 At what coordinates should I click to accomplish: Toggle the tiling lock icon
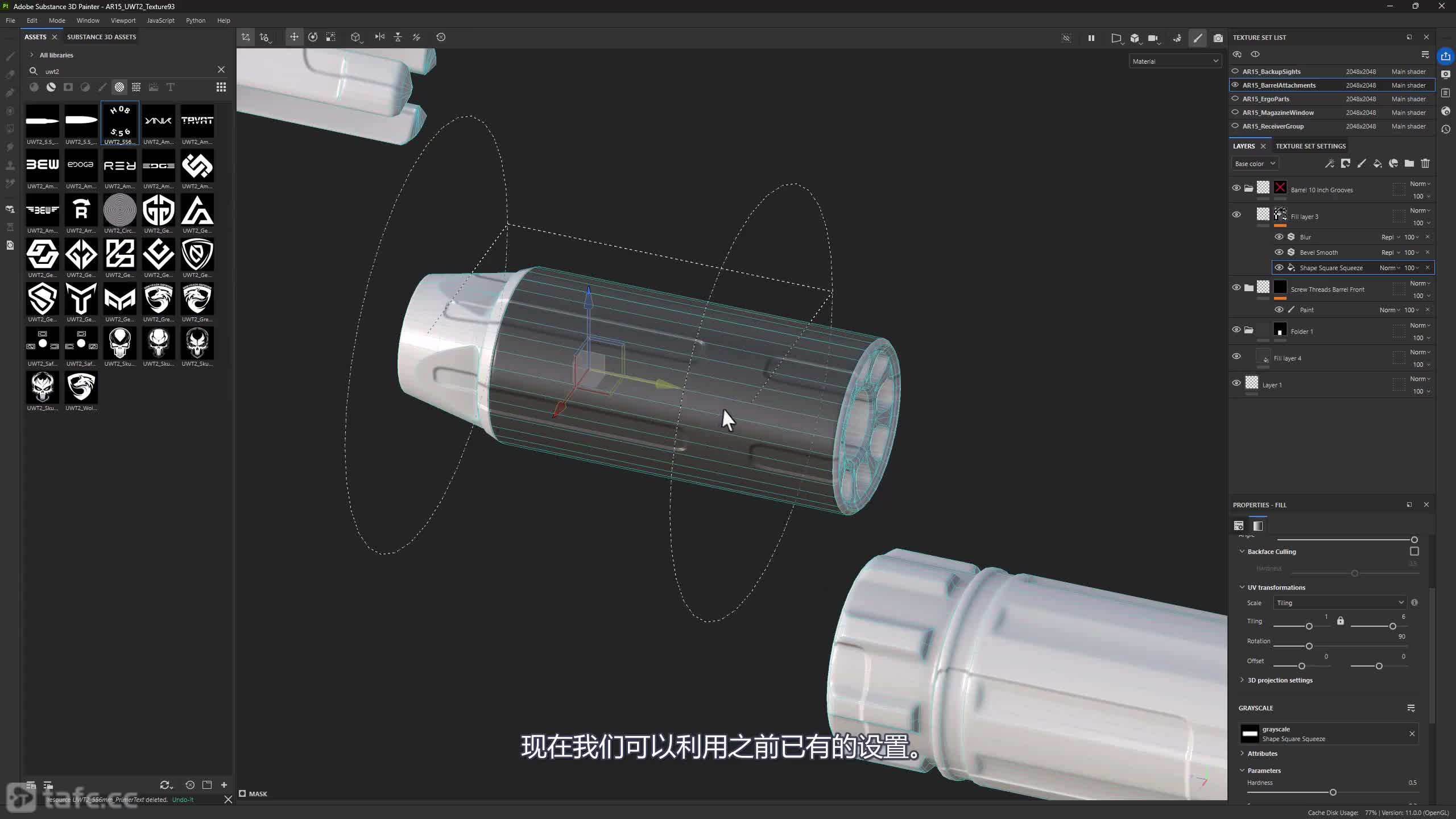pyautogui.click(x=1341, y=621)
